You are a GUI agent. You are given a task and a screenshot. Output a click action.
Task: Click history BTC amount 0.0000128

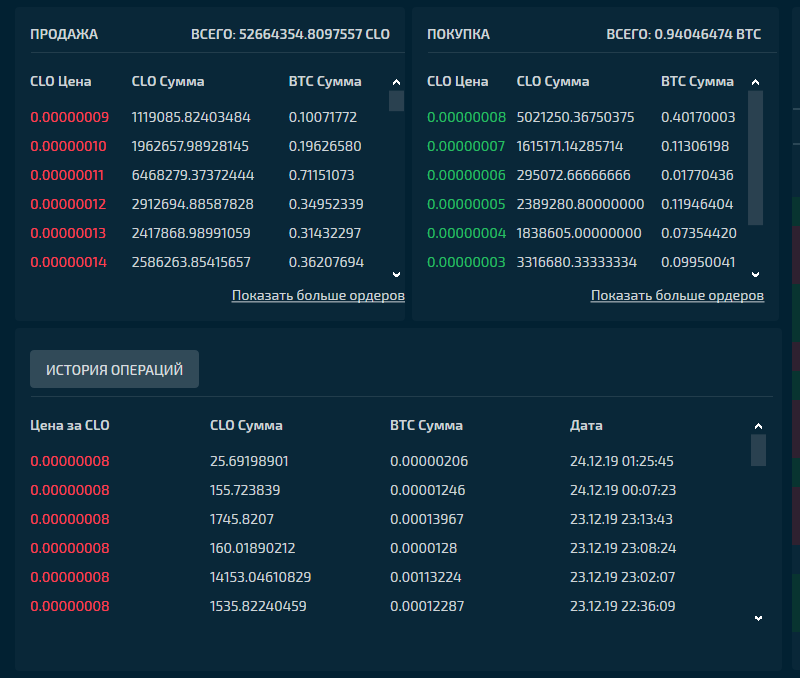[423, 548]
